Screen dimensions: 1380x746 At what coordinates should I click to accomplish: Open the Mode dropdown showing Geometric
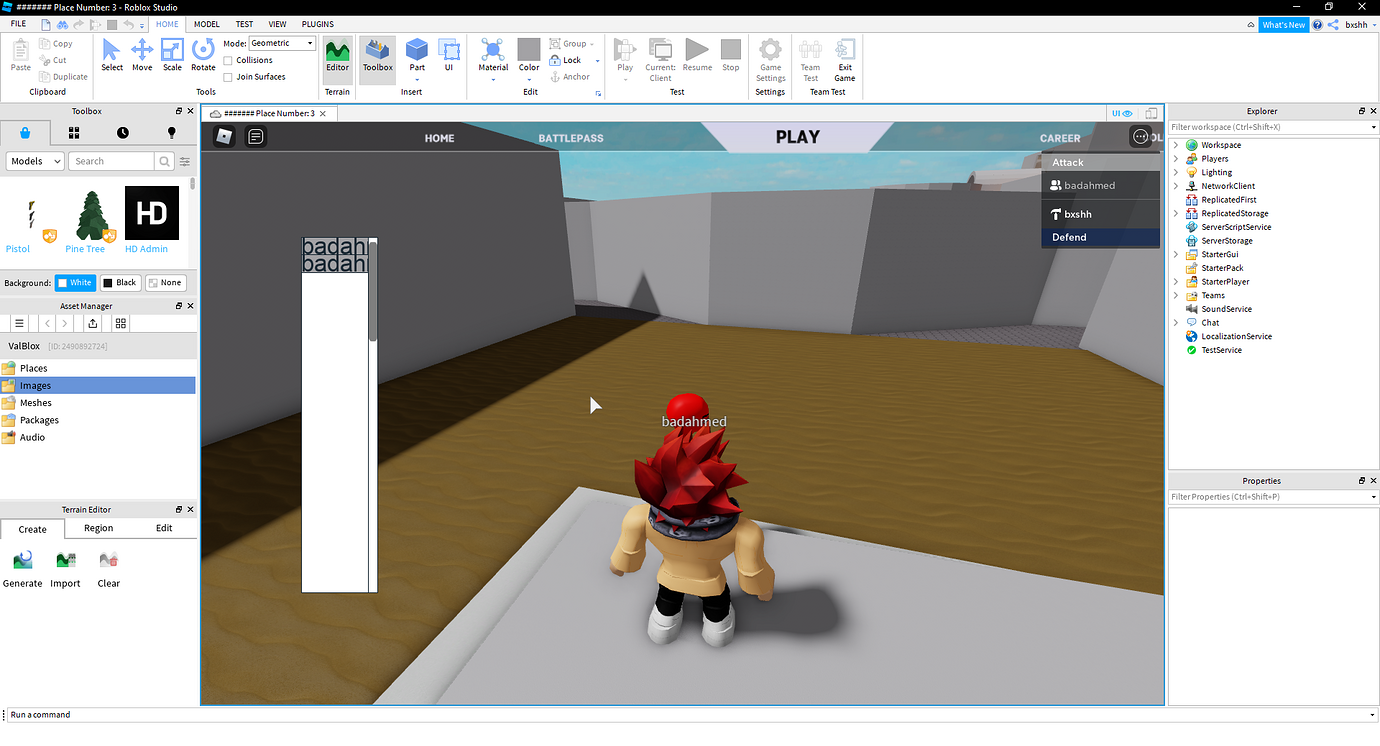281,42
